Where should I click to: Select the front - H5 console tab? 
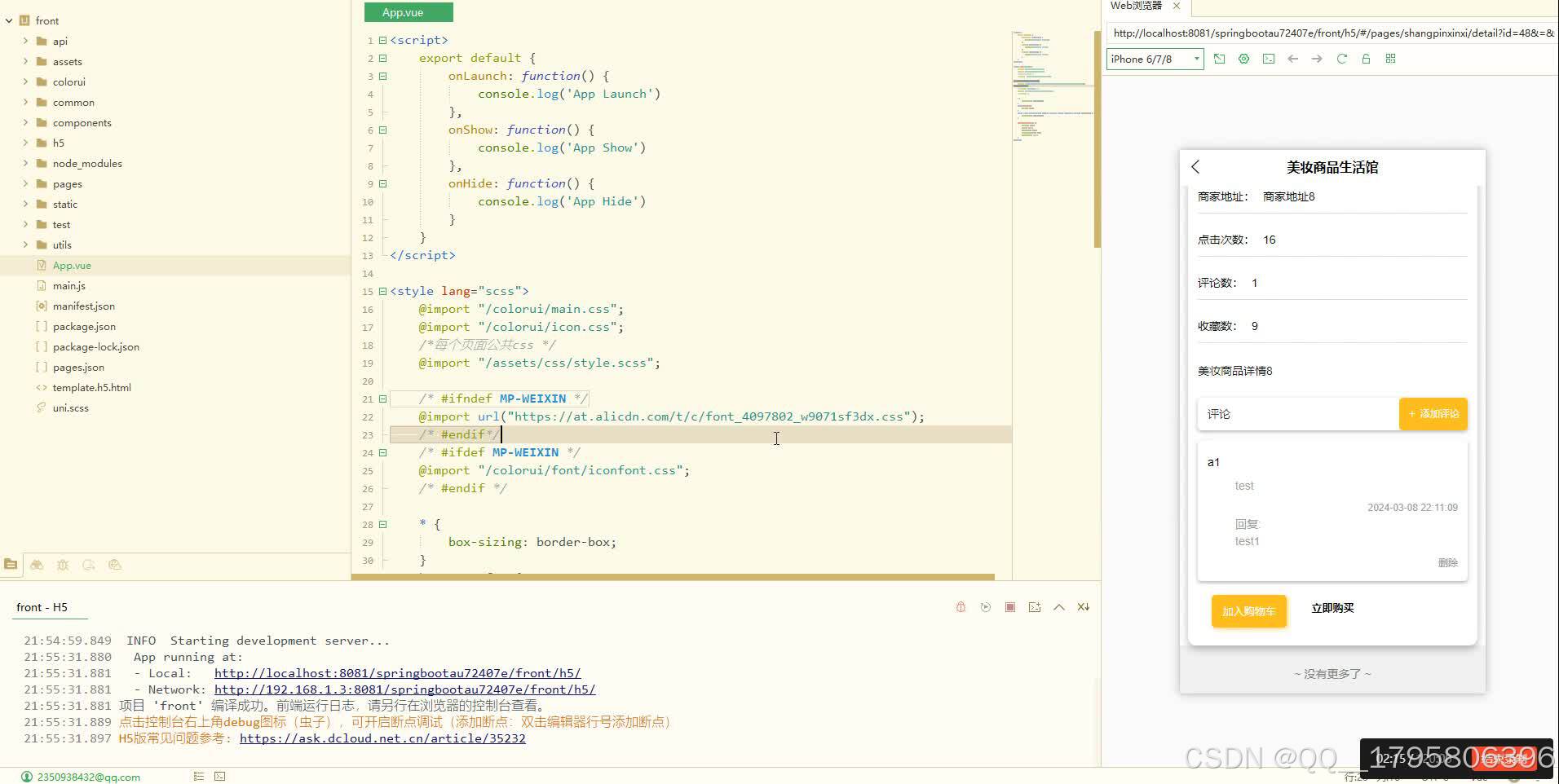(42, 607)
